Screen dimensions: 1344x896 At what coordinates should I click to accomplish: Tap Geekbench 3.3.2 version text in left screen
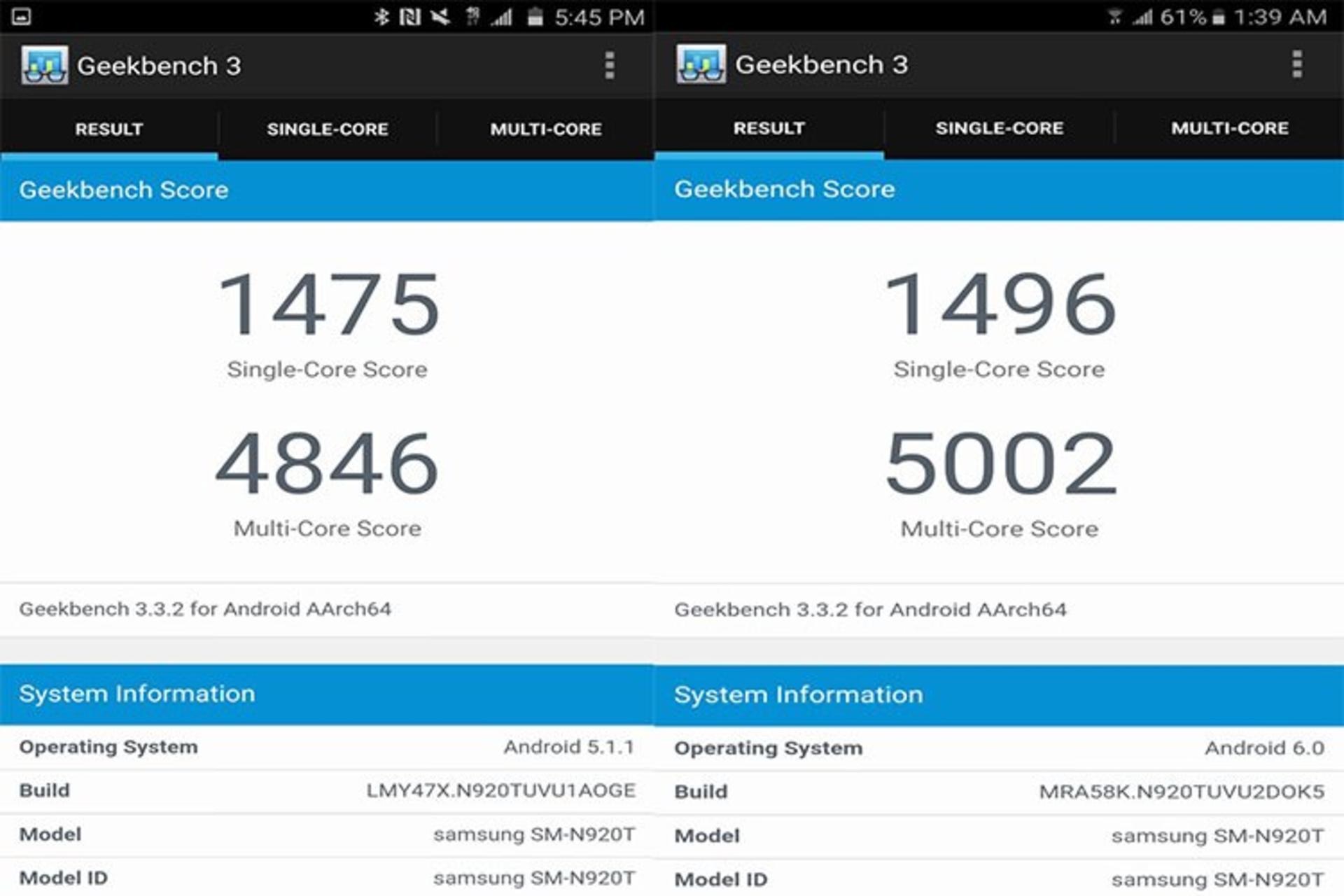pos(205,609)
